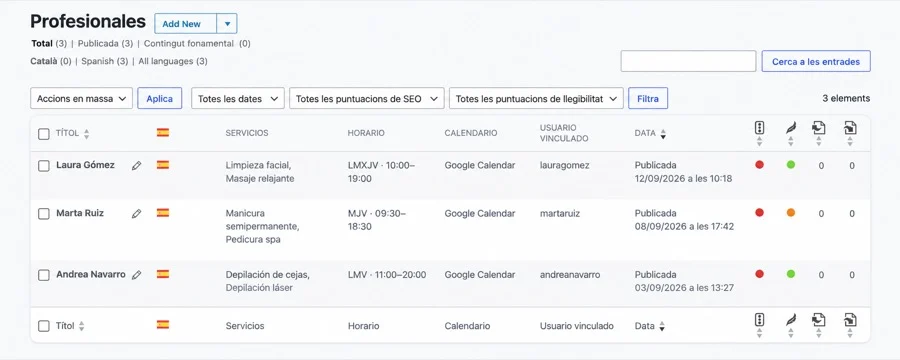
Task: Click the sort arrows next to footer Títol
Action: [x=82, y=326]
